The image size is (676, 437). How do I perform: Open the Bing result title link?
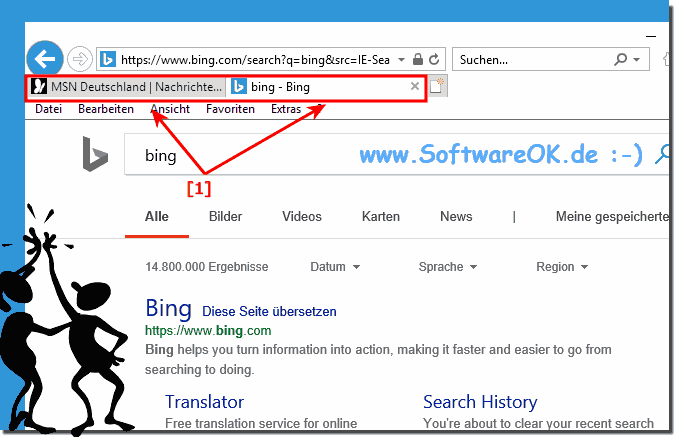(x=169, y=309)
